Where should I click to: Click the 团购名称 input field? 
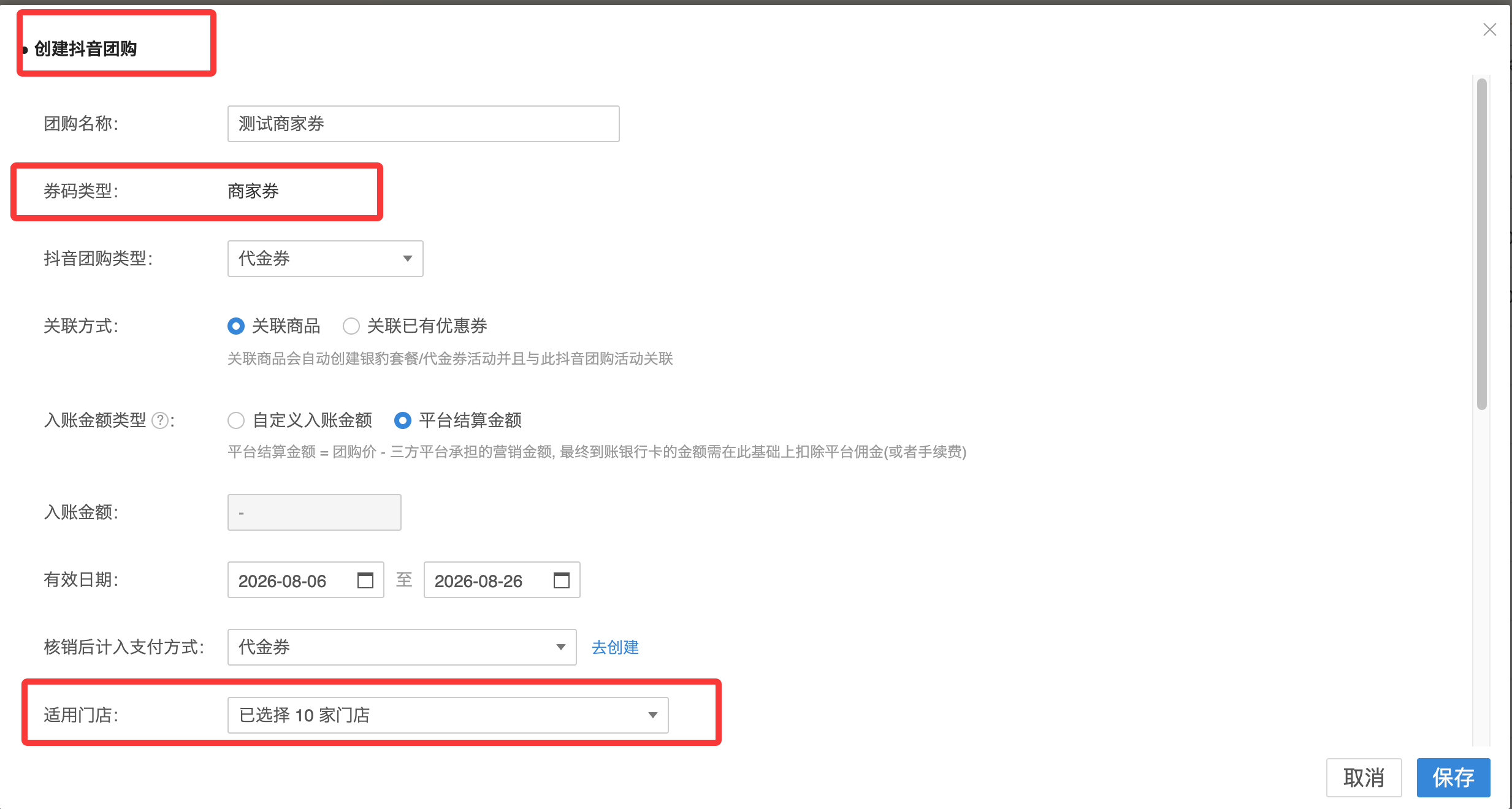(423, 124)
